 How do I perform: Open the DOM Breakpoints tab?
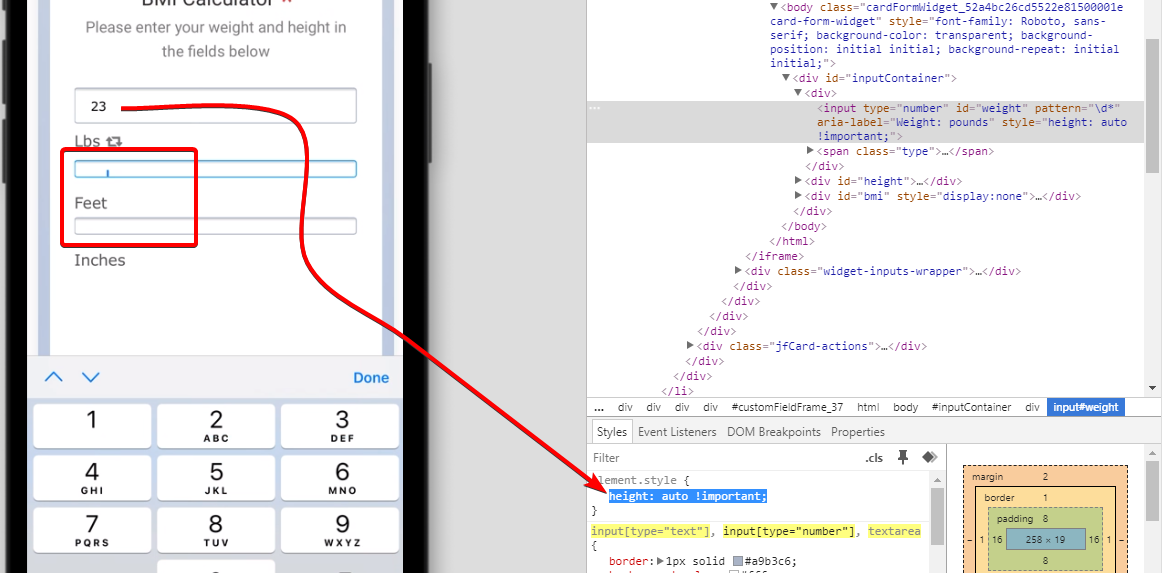775,432
